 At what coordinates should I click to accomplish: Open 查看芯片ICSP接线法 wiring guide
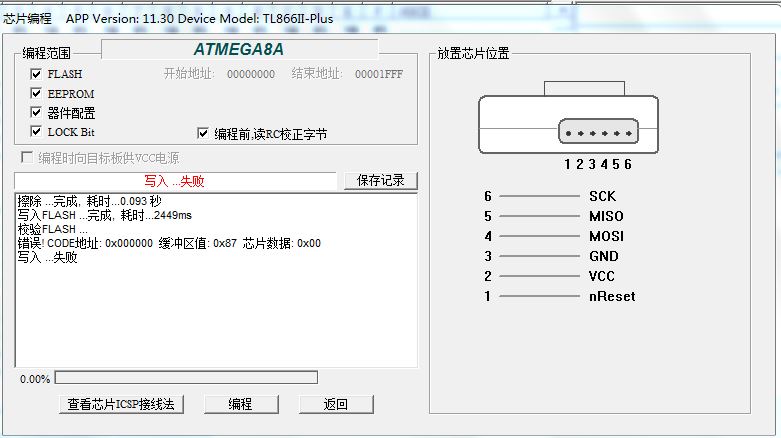[x=121, y=404]
